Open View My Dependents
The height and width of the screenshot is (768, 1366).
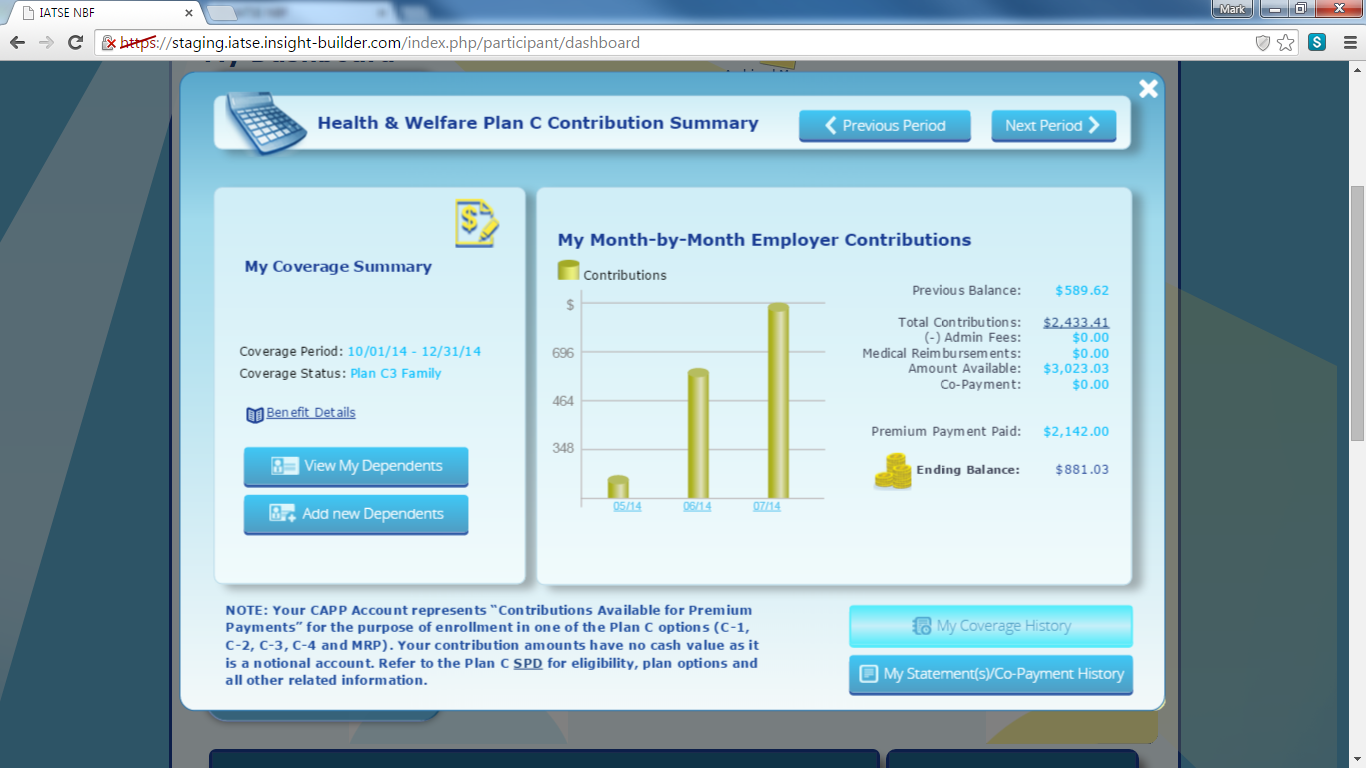(356, 466)
